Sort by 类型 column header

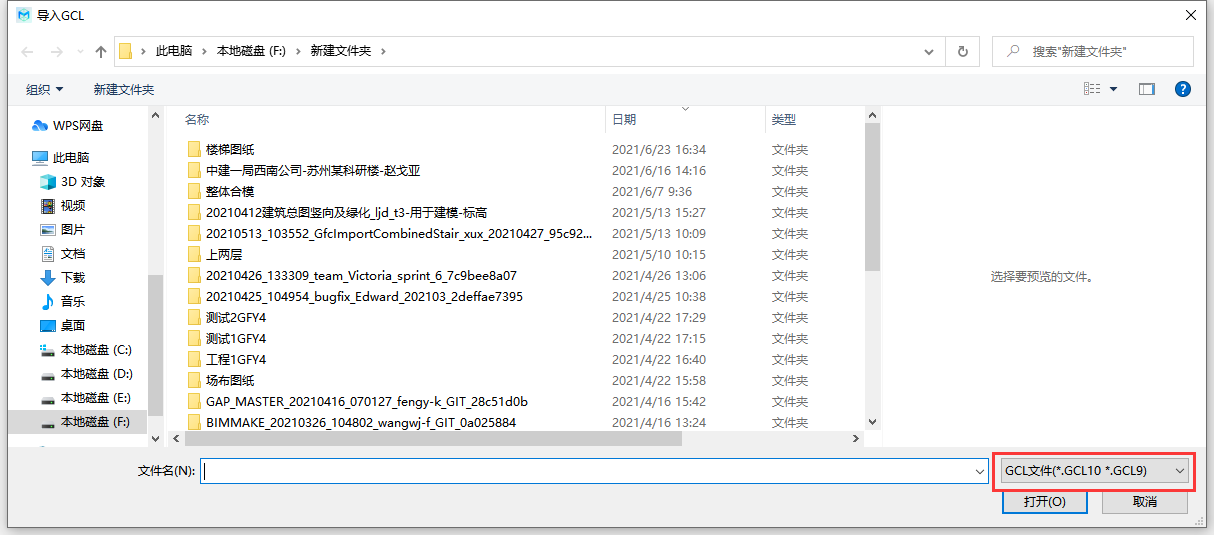tap(784, 119)
